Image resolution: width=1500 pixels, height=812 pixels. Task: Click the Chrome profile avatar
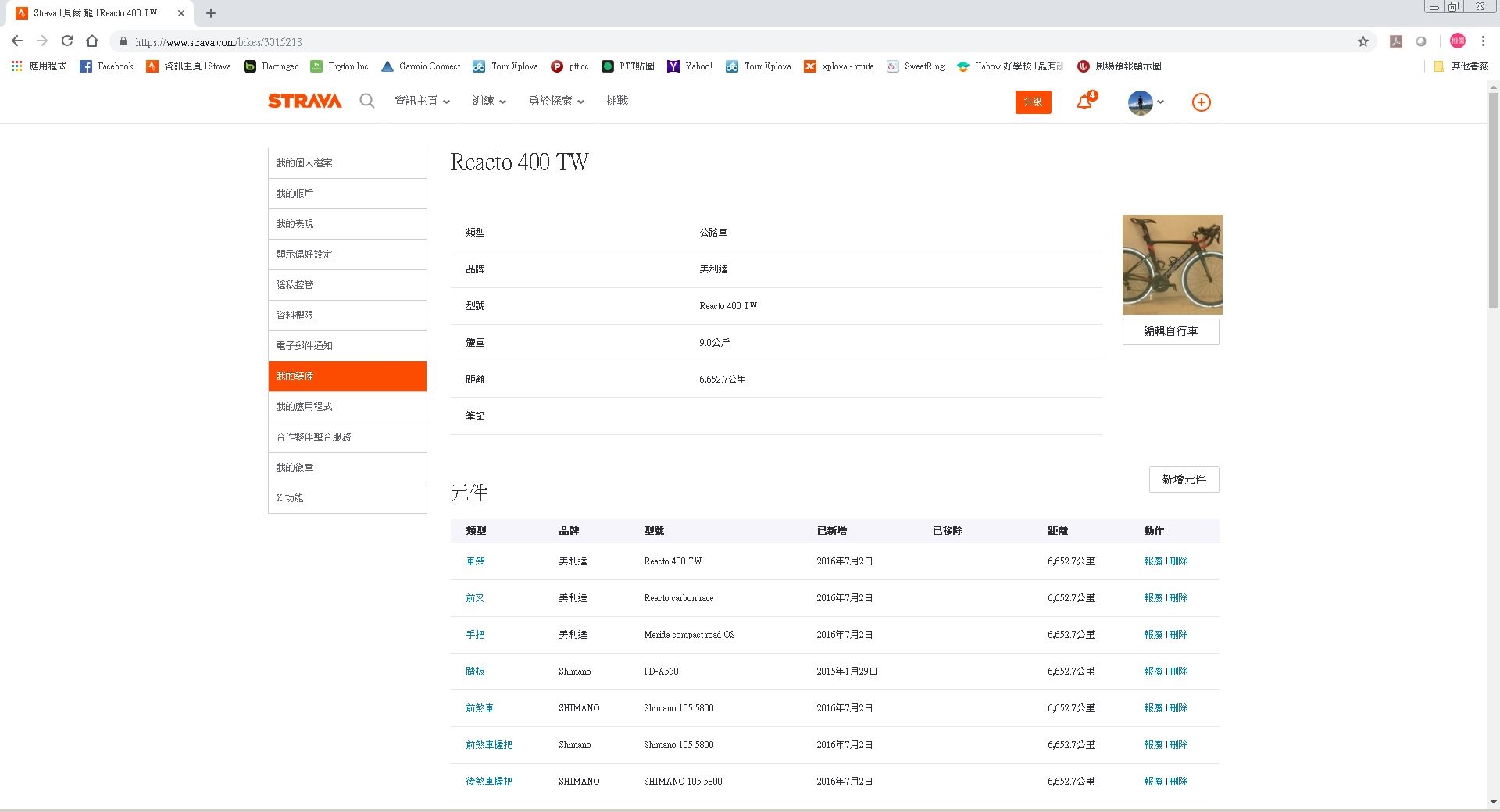tap(1457, 41)
